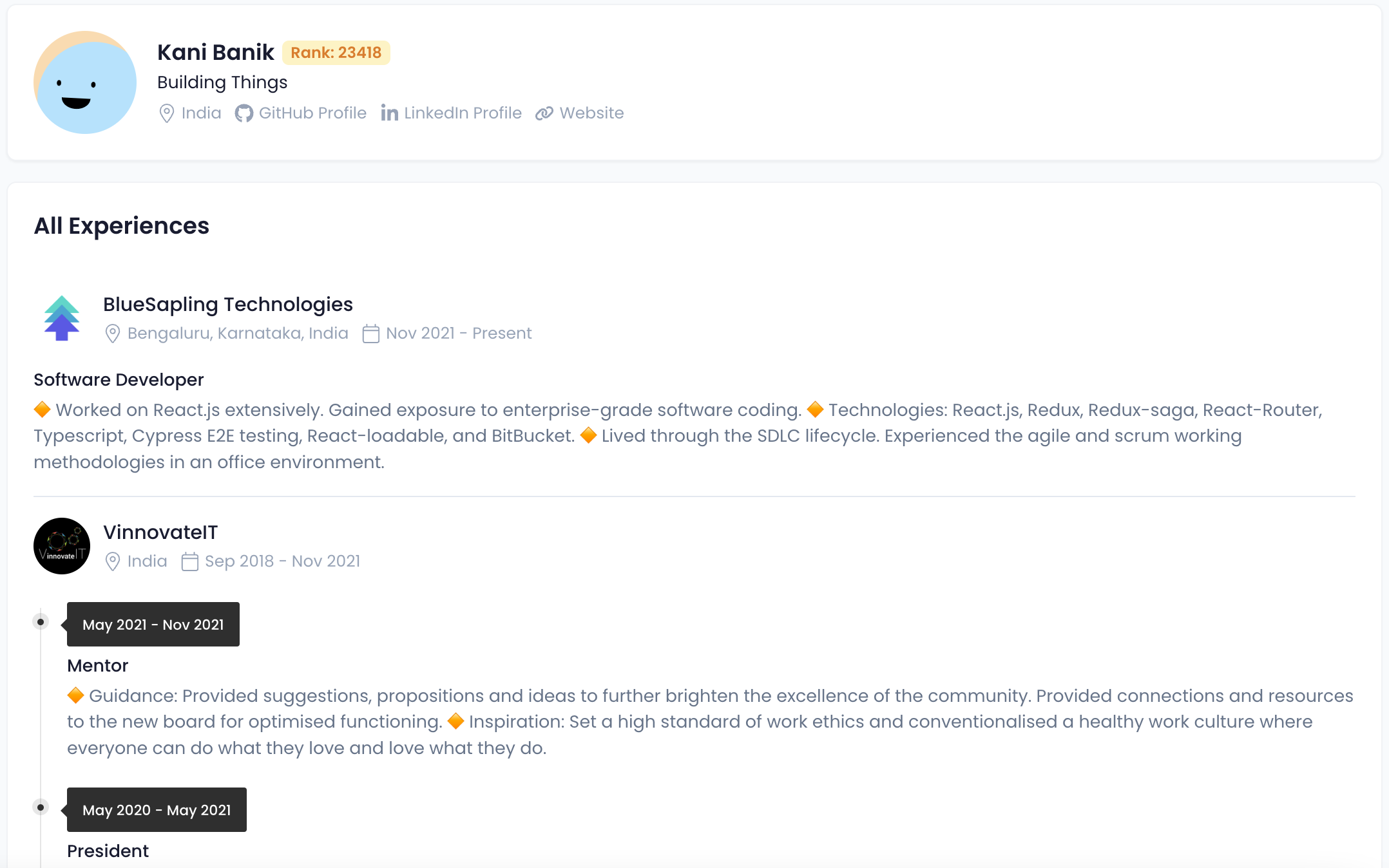The height and width of the screenshot is (868, 1389).
Task: Click the GitHub octocat icon
Action: click(244, 114)
